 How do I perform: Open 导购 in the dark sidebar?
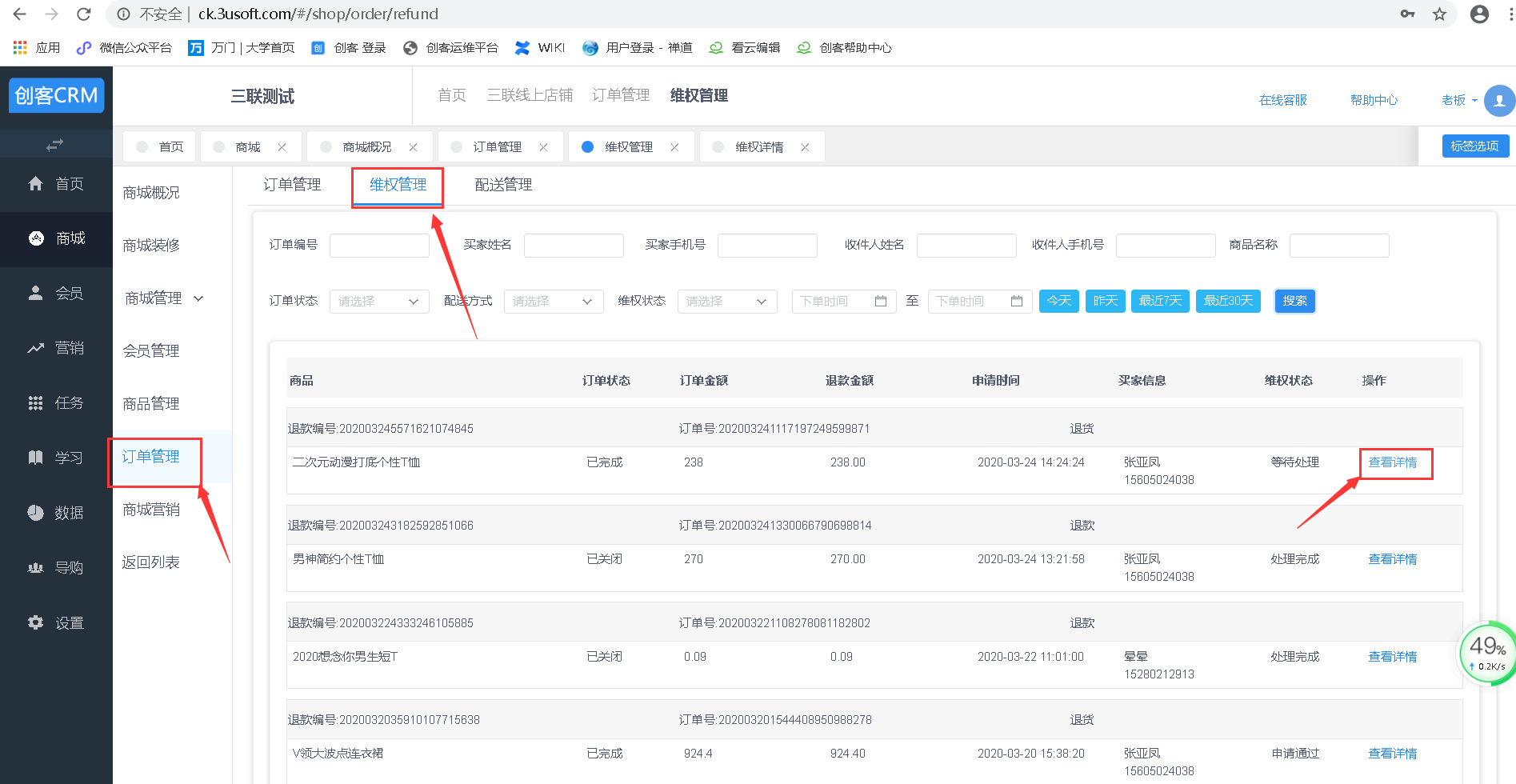(56, 568)
